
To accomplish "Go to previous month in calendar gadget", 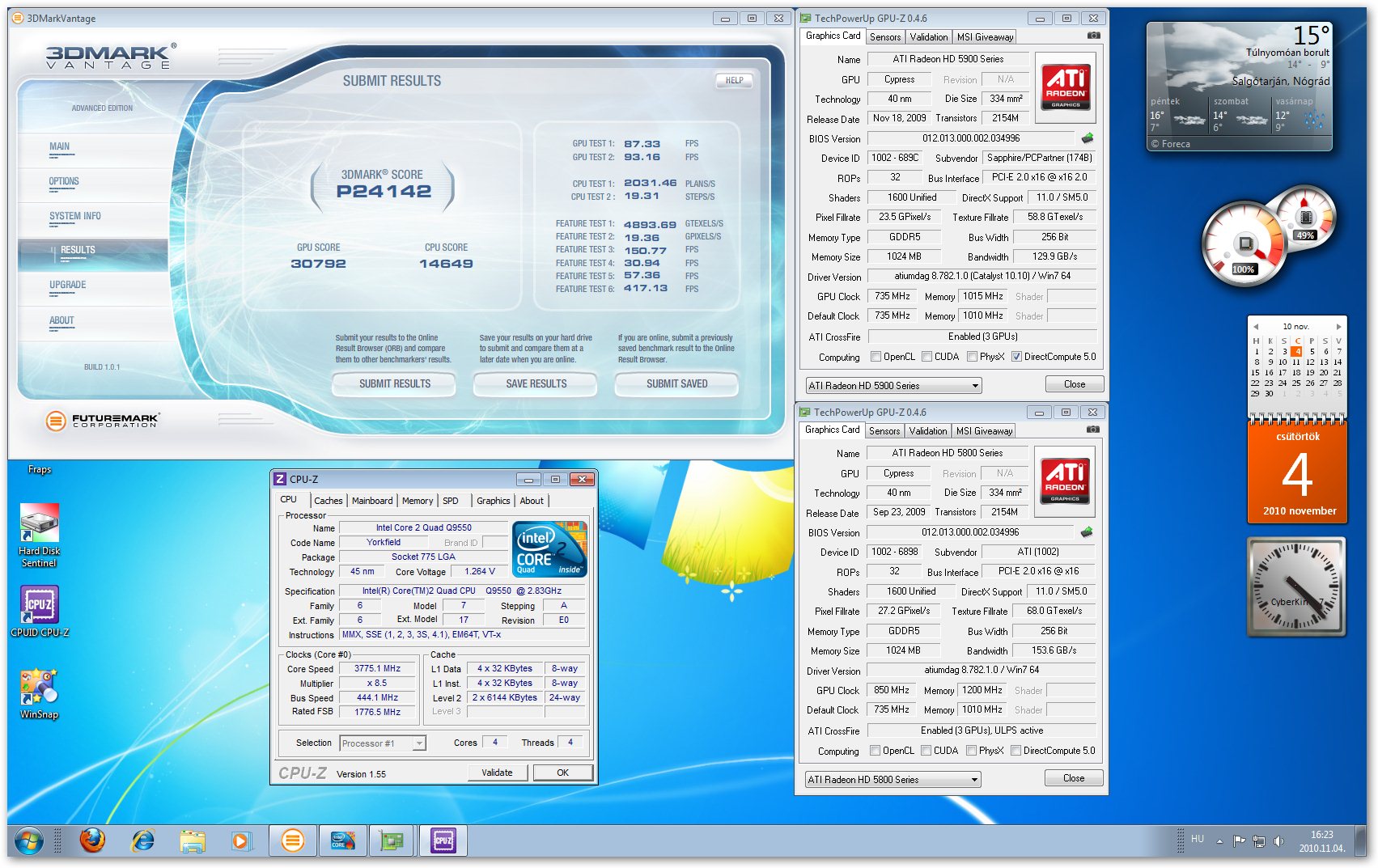I will point(1256,327).
